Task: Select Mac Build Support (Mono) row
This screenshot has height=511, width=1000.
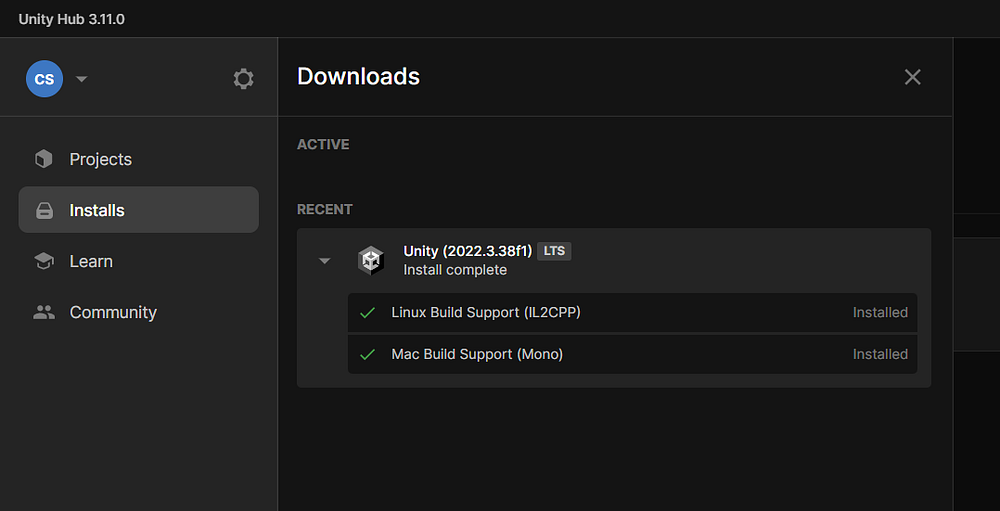Action: pos(632,354)
